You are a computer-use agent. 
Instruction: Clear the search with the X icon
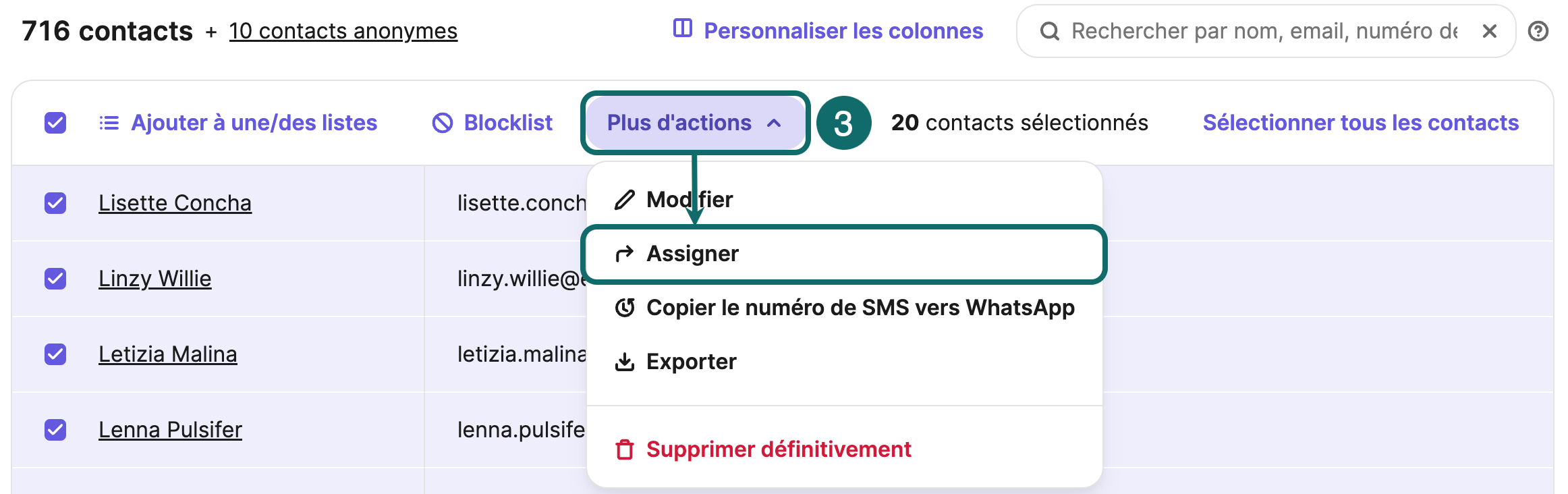click(1490, 31)
